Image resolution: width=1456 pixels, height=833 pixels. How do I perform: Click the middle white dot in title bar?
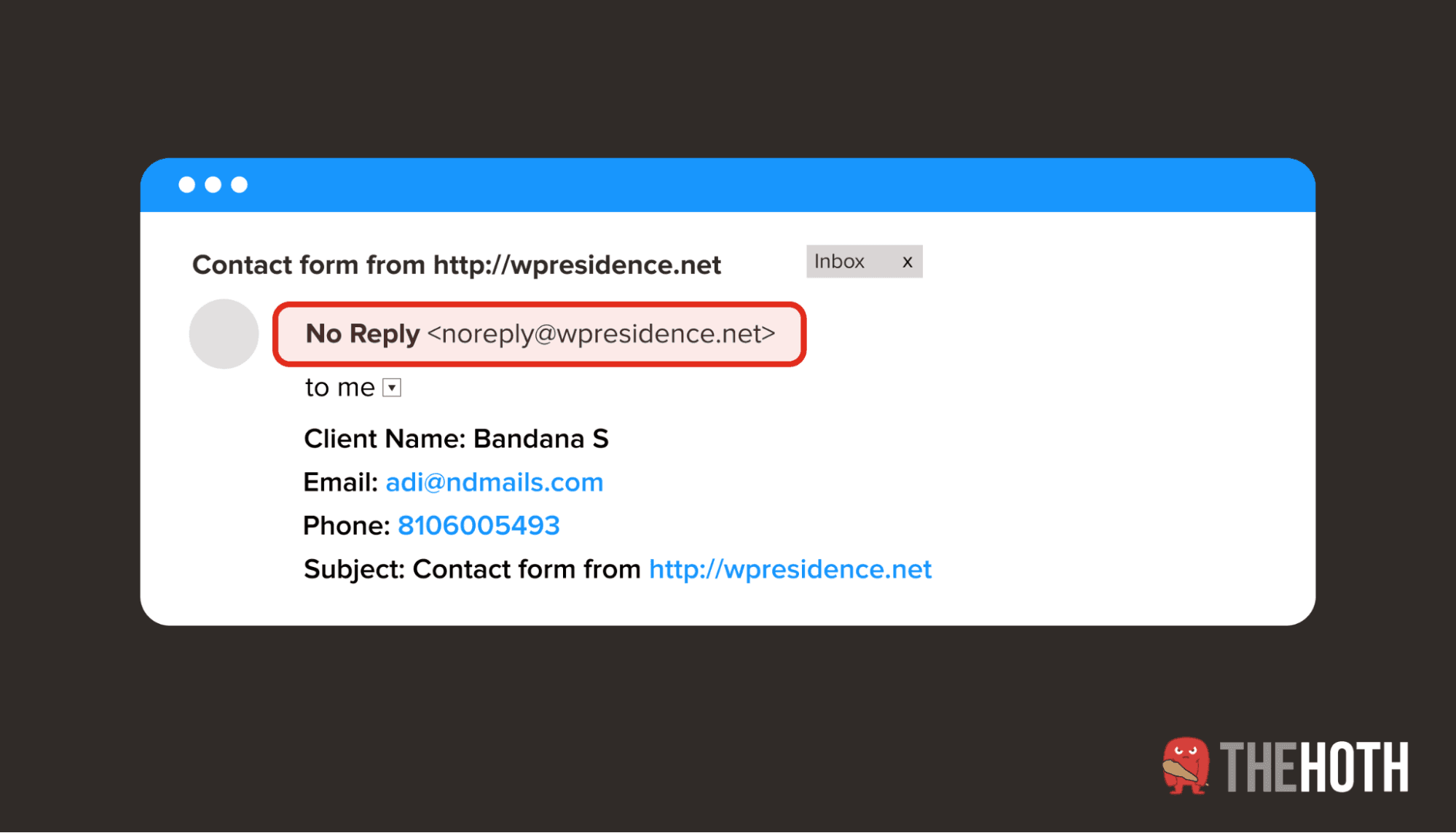[x=213, y=185]
